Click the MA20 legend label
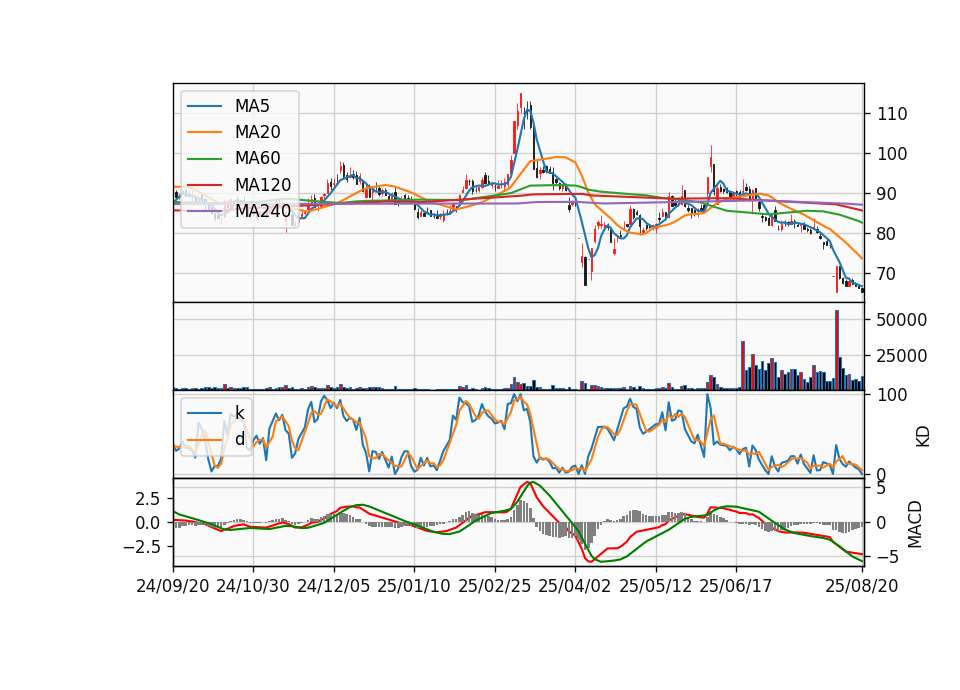This screenshot has width=960, height=690. [x=257, y=132]
